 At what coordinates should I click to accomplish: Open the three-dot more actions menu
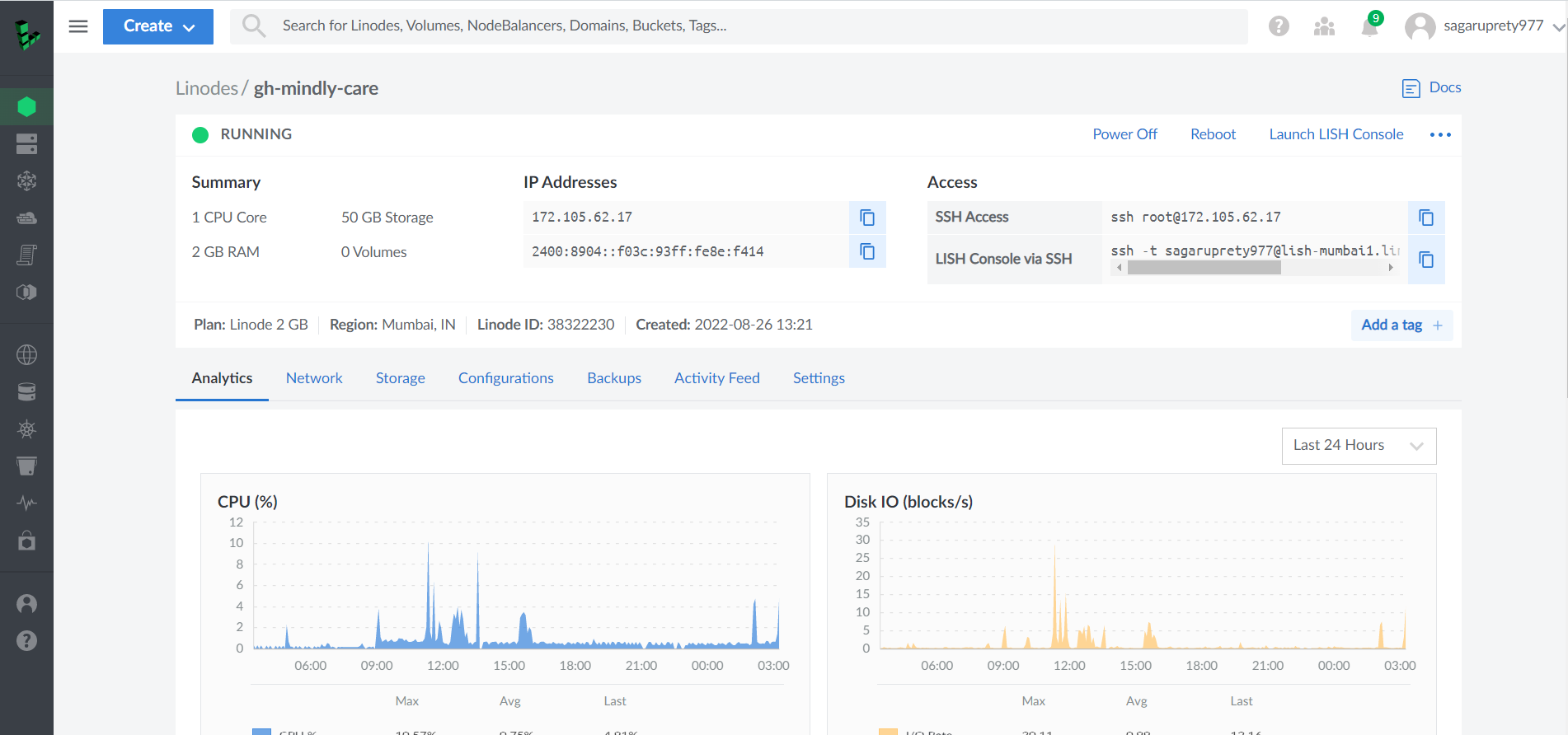(x=1440, y=134)
